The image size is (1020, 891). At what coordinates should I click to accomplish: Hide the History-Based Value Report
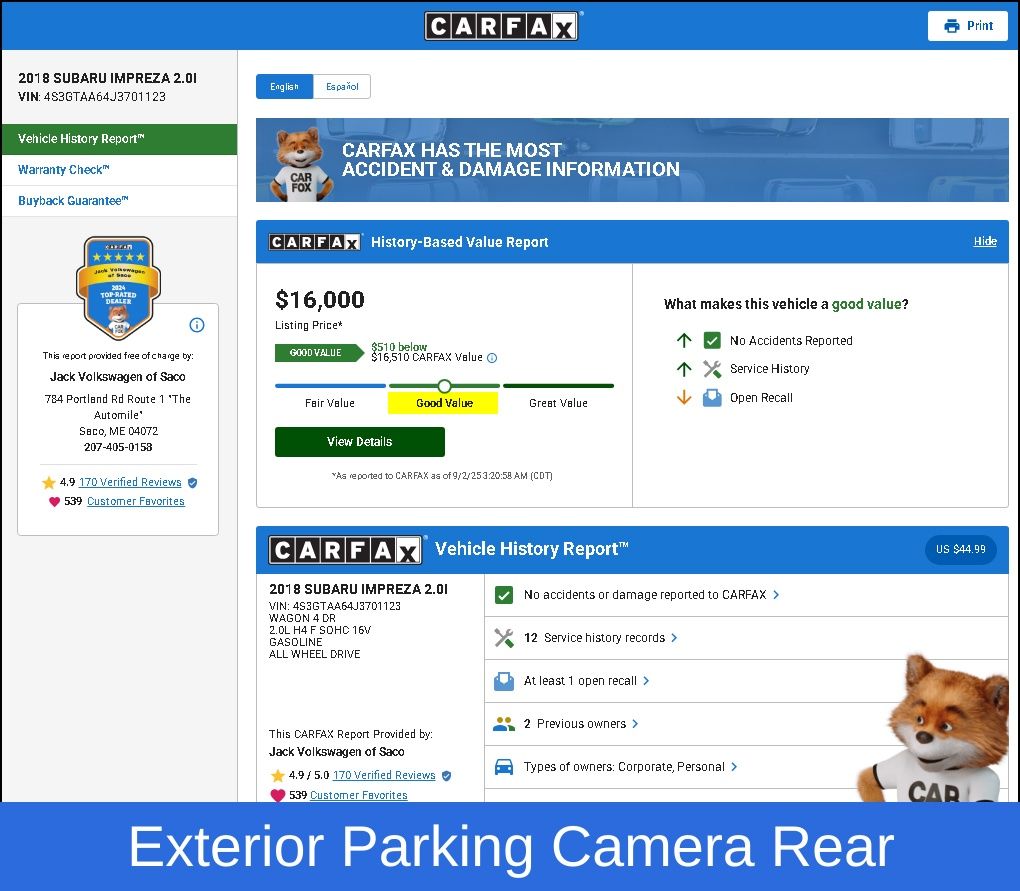[x=985, y=241]
